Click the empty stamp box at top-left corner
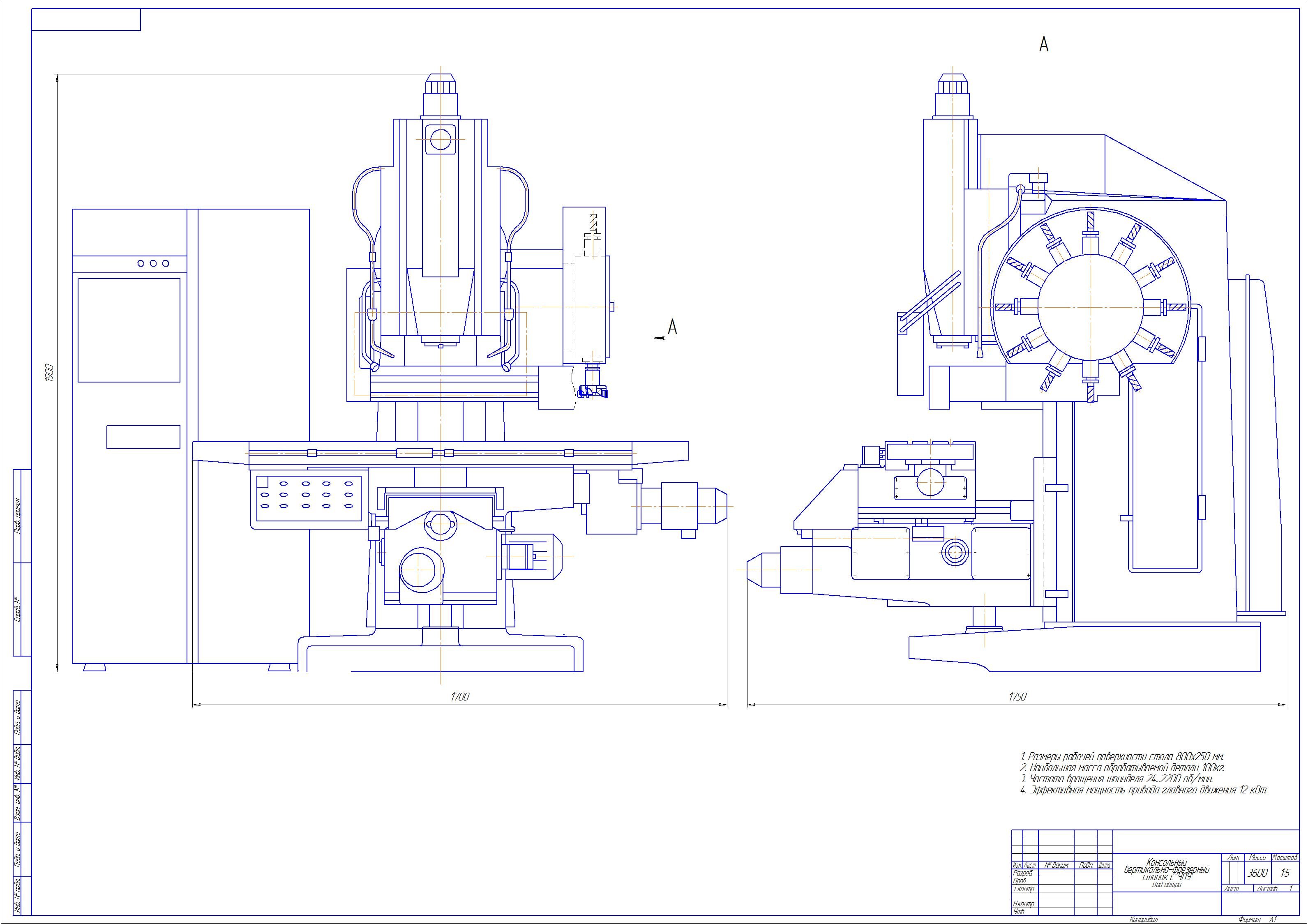The height and width of the screenshot is (924, 1308). point(86,20)
